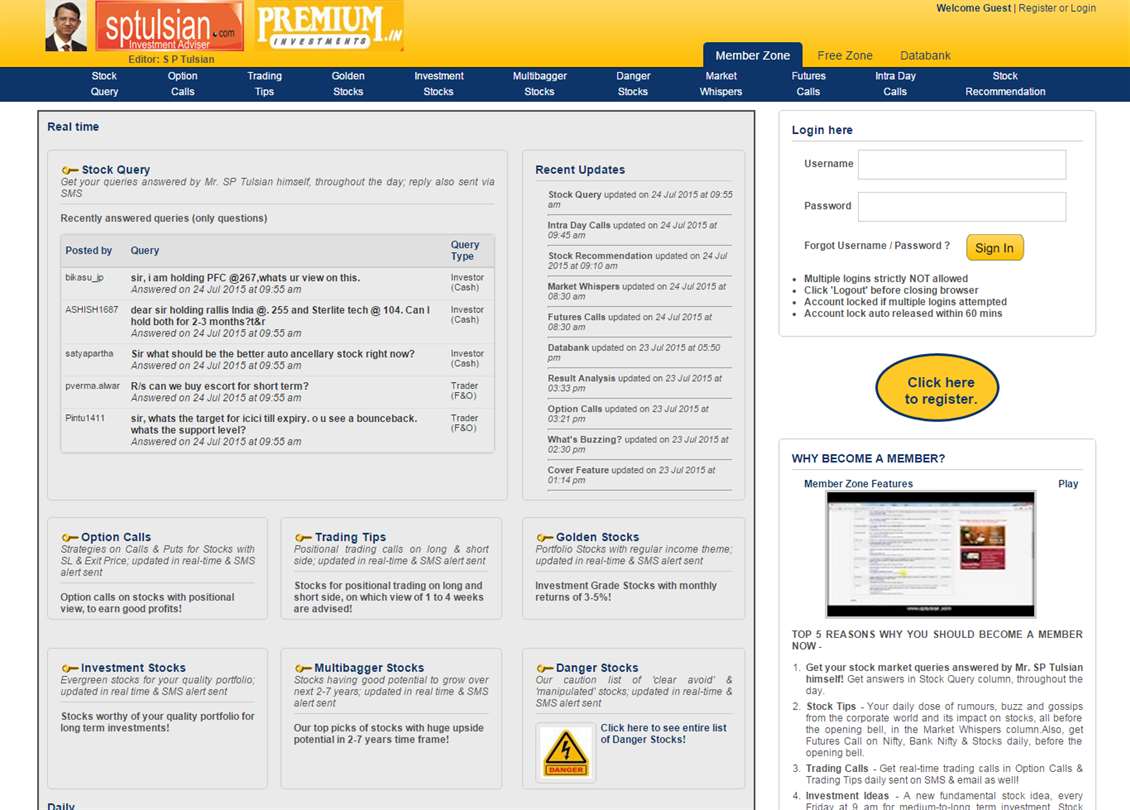Click the yellow danger warning sign icon
1130x810 pixels.
point(566,752)
